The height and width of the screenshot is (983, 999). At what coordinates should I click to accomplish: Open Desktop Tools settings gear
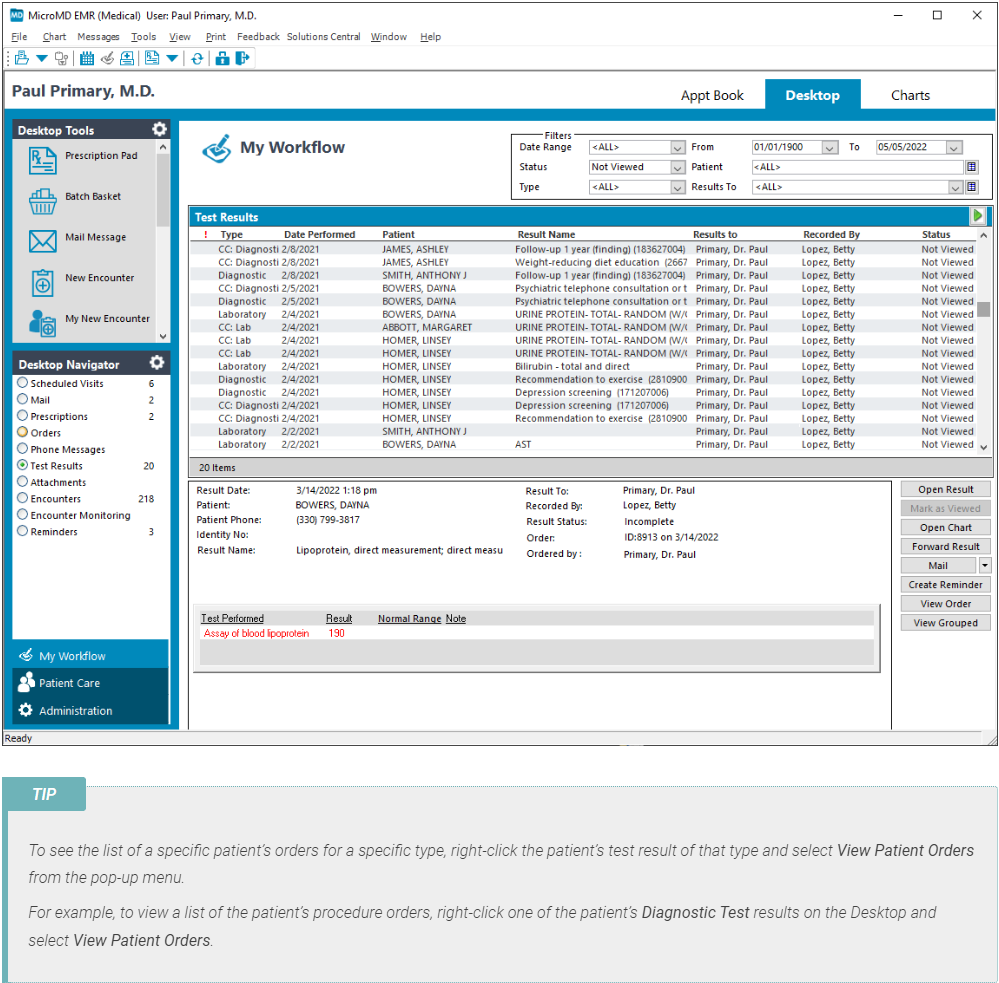click(159, 129)
